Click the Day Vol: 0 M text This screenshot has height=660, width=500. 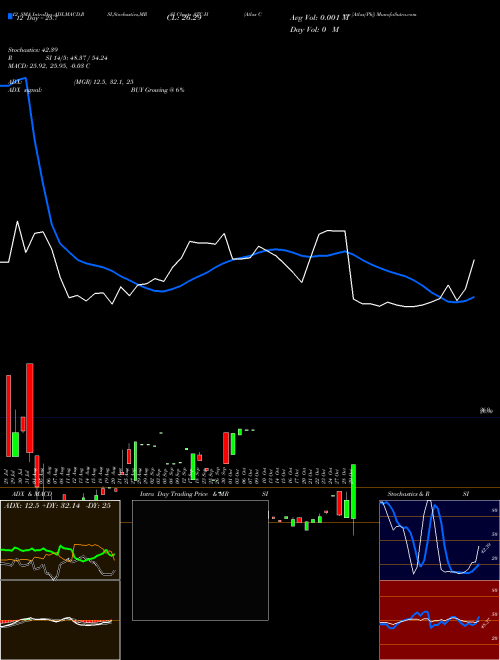[x=314, y=30]
